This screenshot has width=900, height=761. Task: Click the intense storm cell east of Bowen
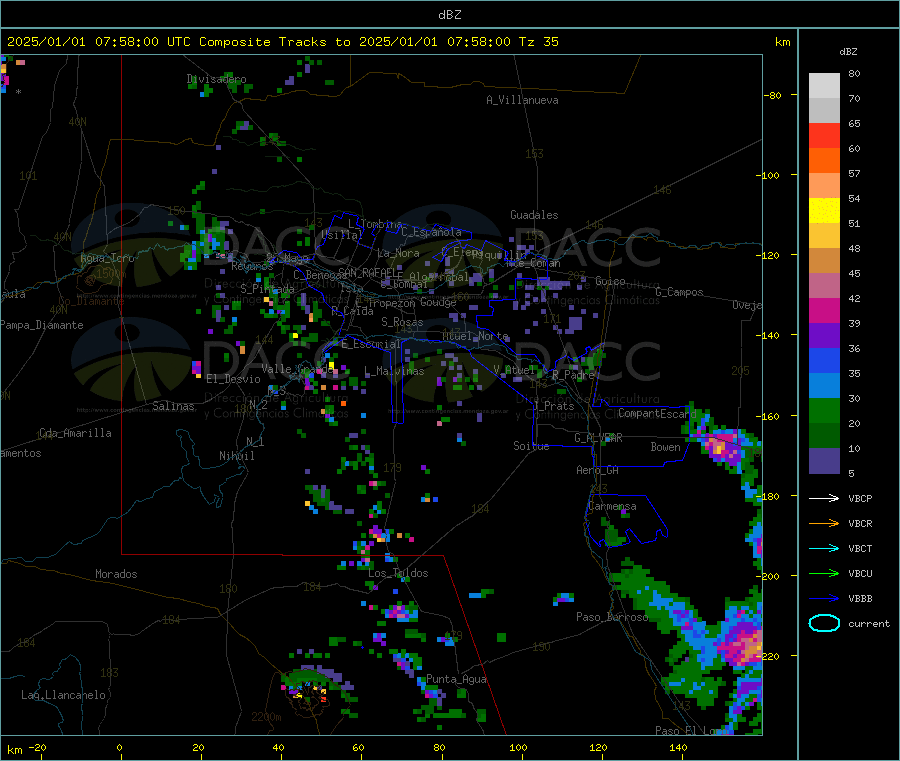coord(722,446)
